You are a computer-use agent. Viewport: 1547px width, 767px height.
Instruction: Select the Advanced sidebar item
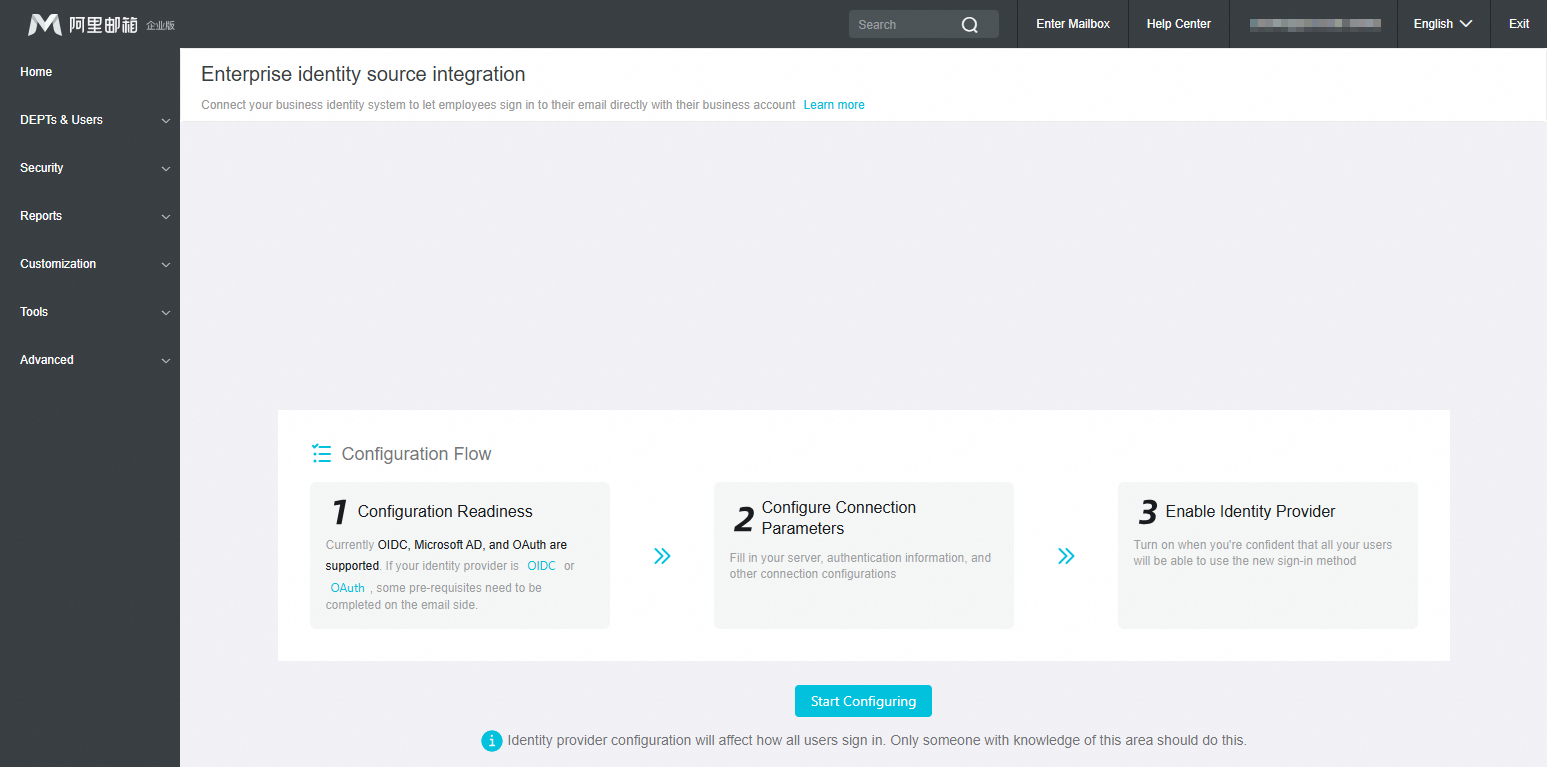coord(47,360)
